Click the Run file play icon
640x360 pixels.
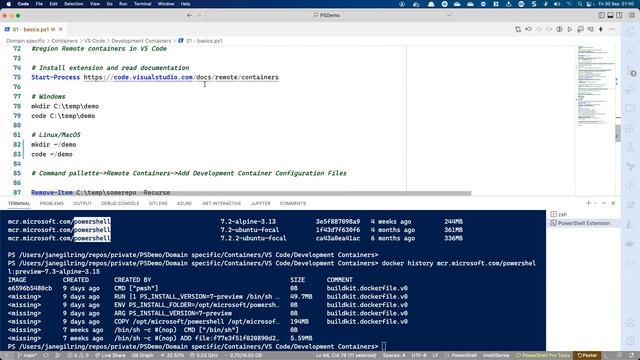click(x=570, y=29)
